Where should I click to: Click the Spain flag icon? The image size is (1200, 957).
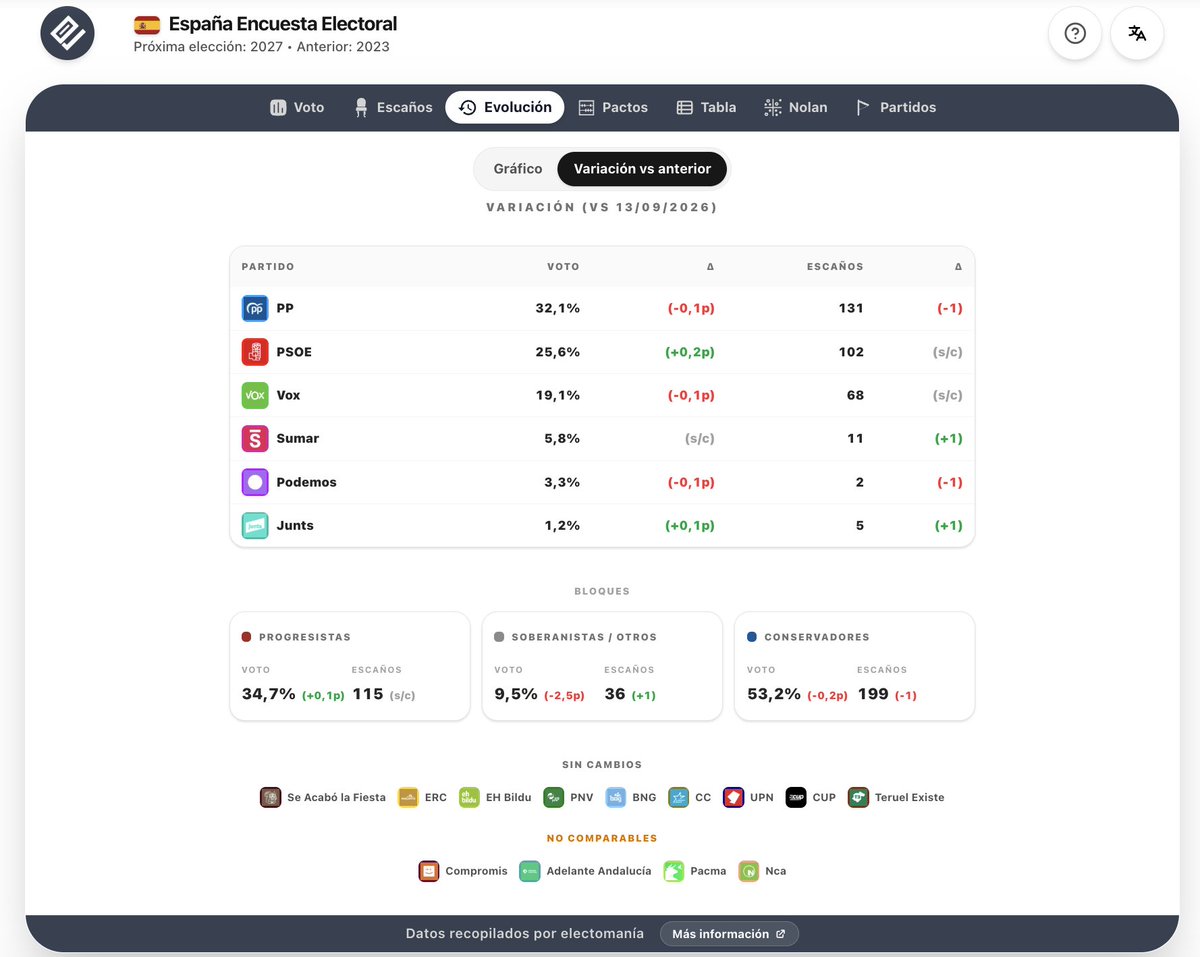(x=147, y=24)
